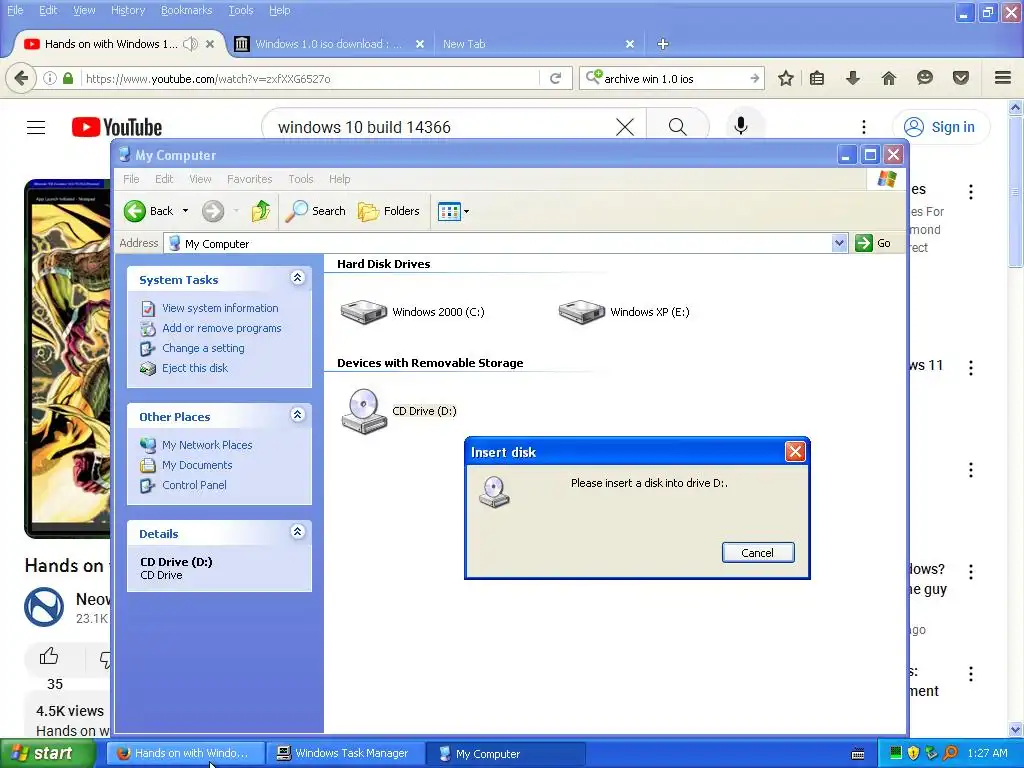Image resolution: width=1024 pixels, height=768 pixels.
Task: Open the Views icon menu
Action: [453, 211]
